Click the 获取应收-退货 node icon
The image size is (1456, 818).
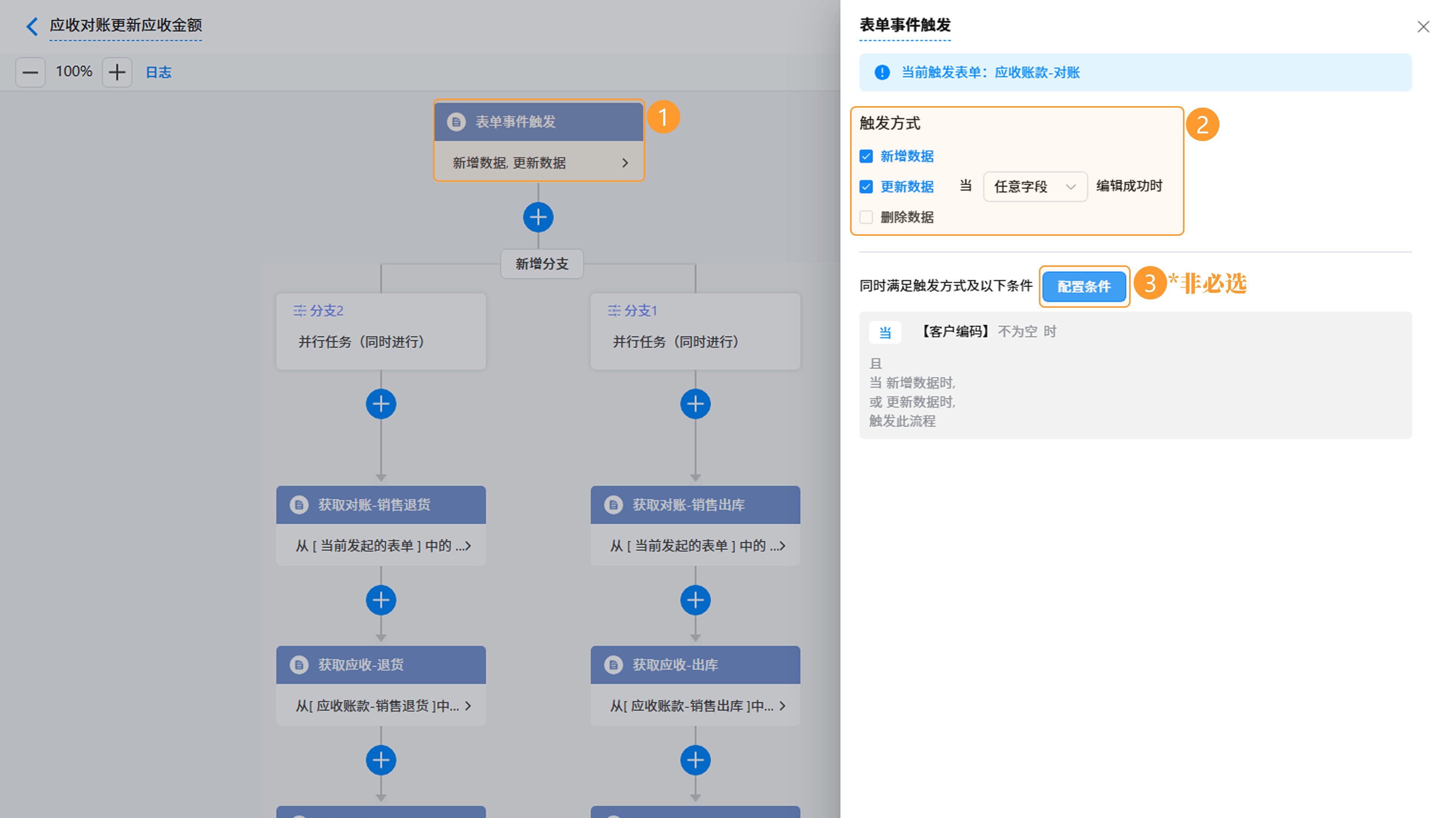(299, 665)
